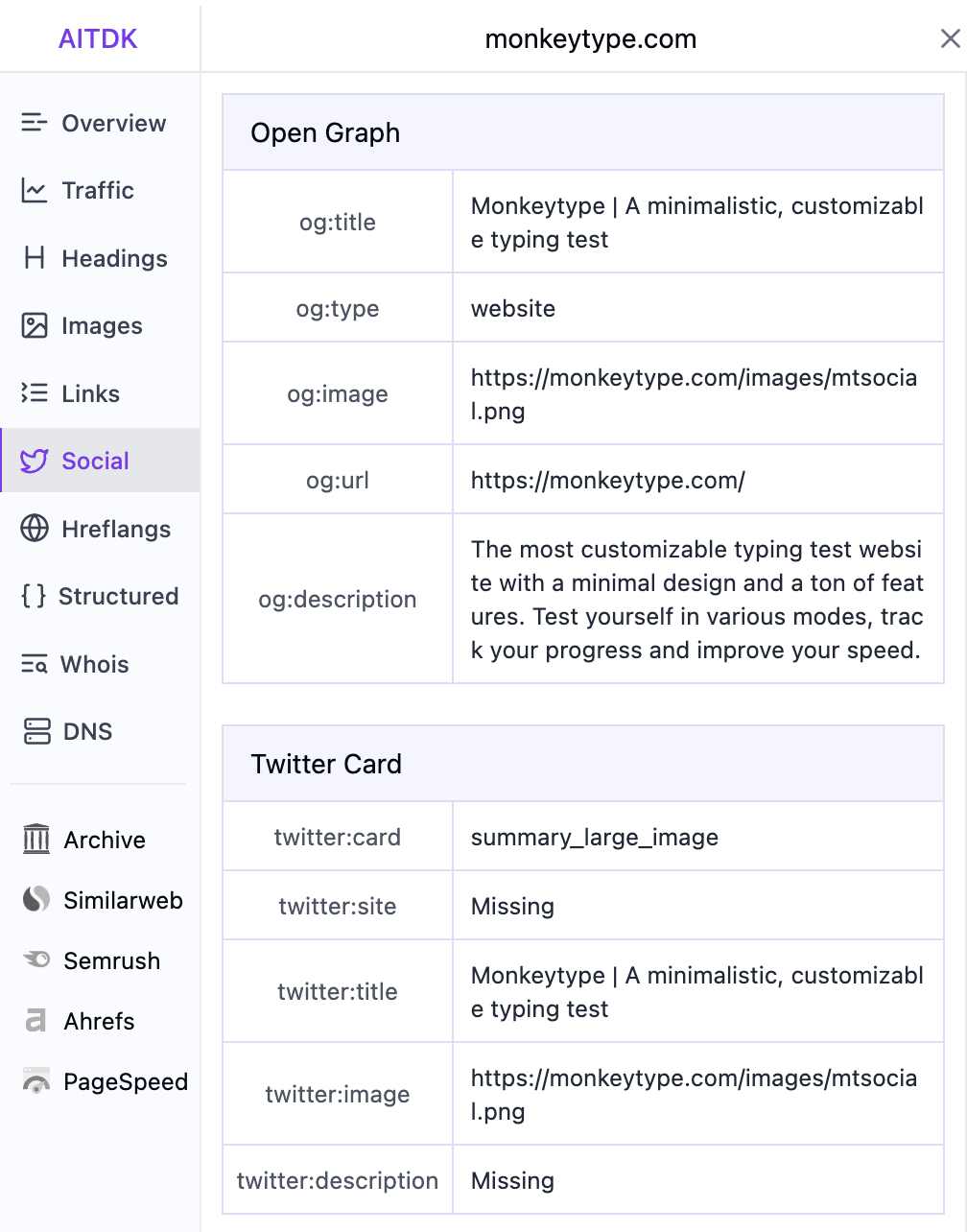Click the AITDK logo text
This screenshot has height=1232, width=967.
(x=98, y=38)
